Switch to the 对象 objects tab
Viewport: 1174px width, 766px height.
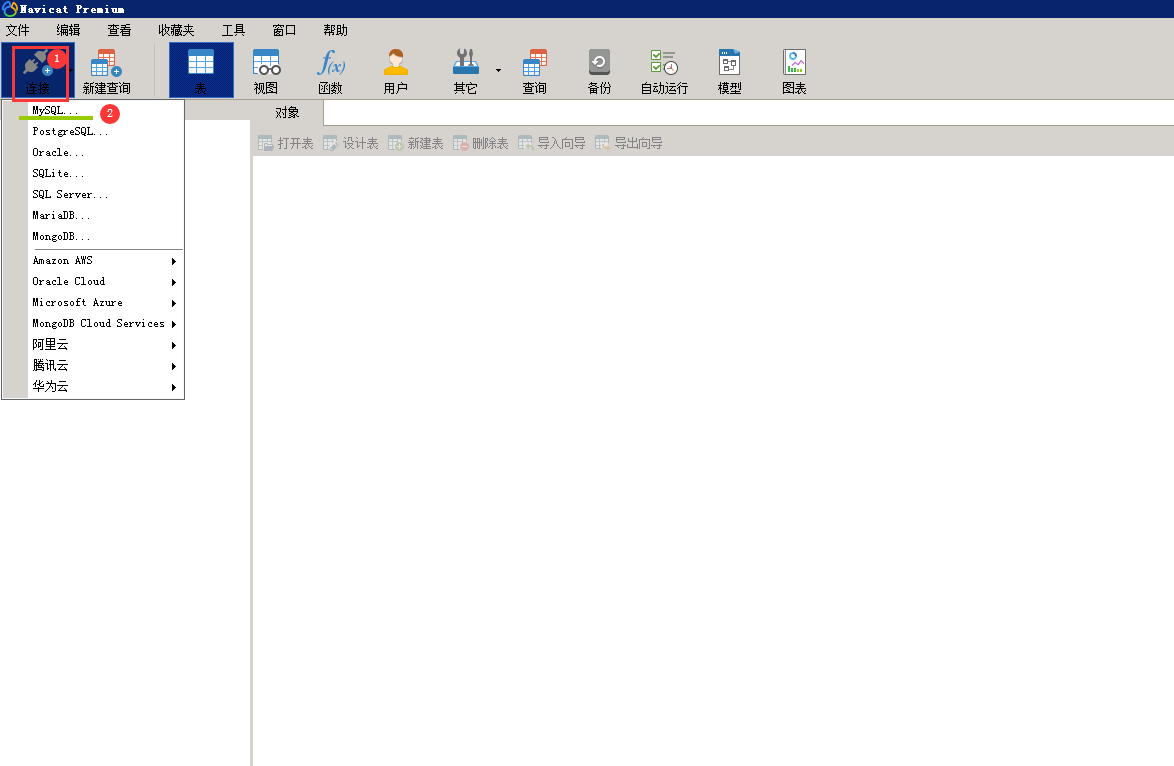pyautogui.click(x=288, y=112)
